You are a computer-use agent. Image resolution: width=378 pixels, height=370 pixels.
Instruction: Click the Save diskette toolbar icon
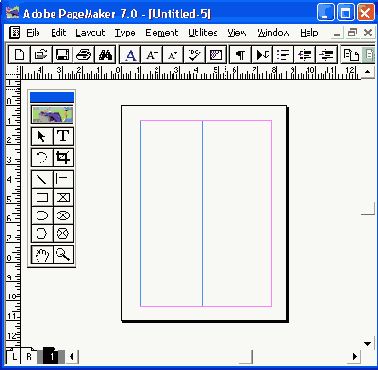(62, 54)
